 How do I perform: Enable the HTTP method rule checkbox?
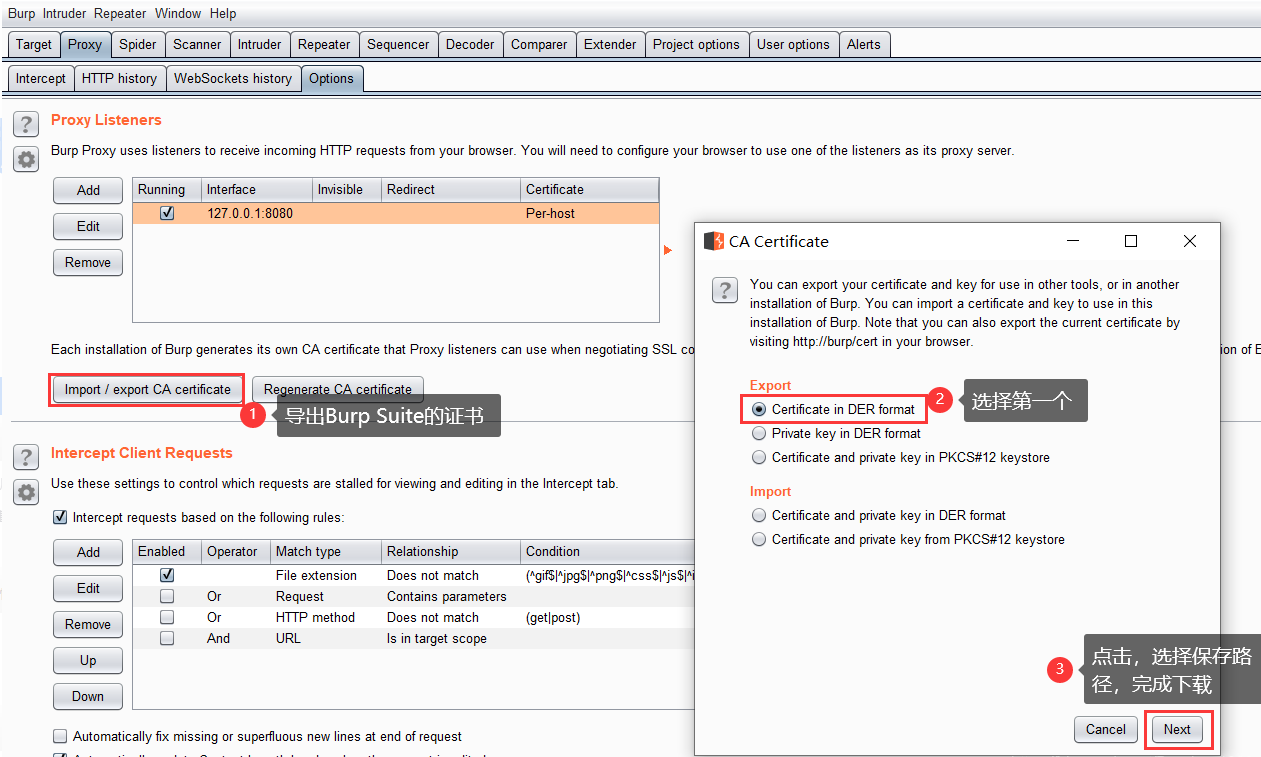(x=167, y=617)
